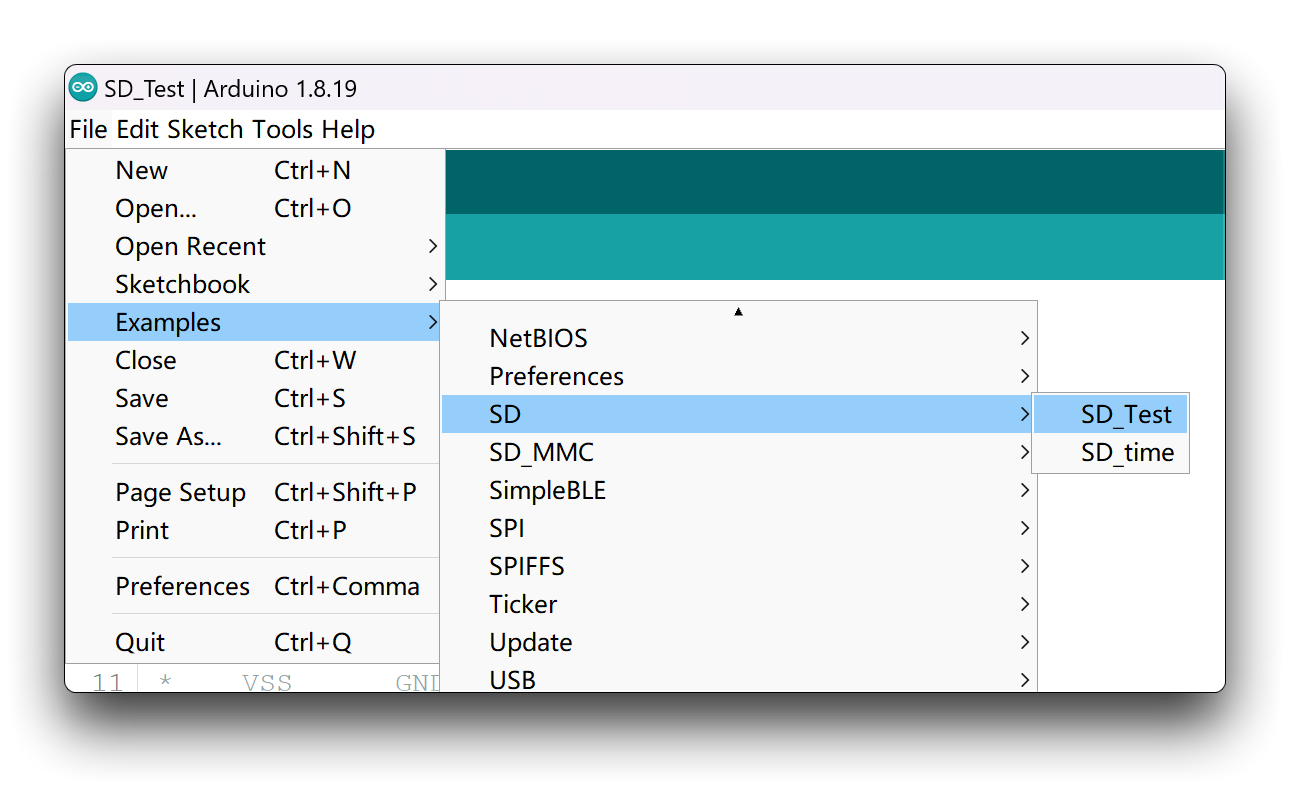Open the Sketch menu
The height and width of the screenshot is (789, 1290).
pos(205,129)
